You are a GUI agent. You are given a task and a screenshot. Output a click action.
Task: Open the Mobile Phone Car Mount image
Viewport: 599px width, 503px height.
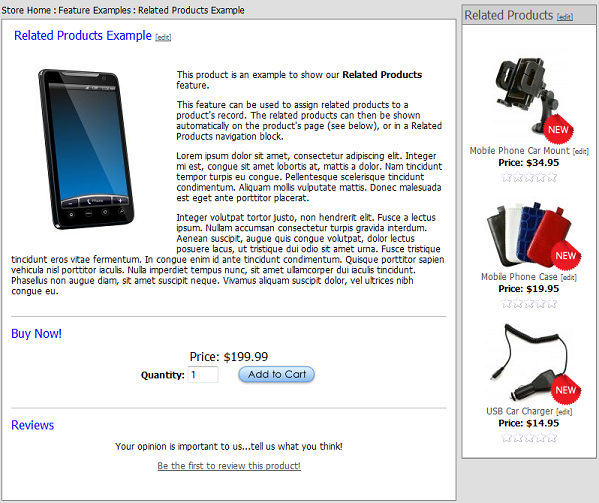[x=529, y=97]
